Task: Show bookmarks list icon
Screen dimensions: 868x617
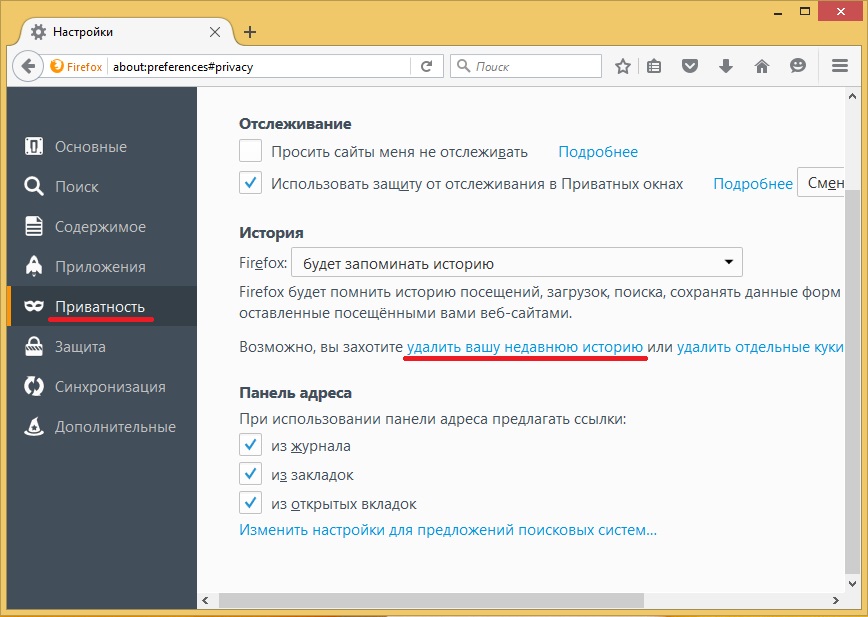Action: (654, 66)
